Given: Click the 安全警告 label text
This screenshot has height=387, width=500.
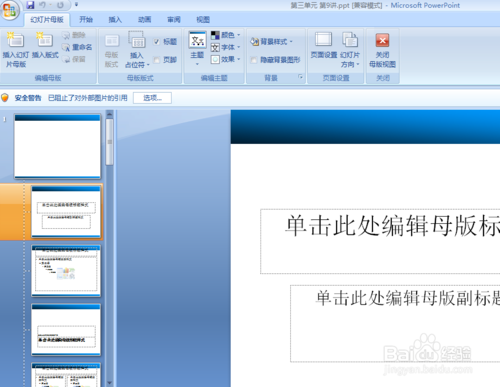Looking at the screenshot, I should point(28,98).
